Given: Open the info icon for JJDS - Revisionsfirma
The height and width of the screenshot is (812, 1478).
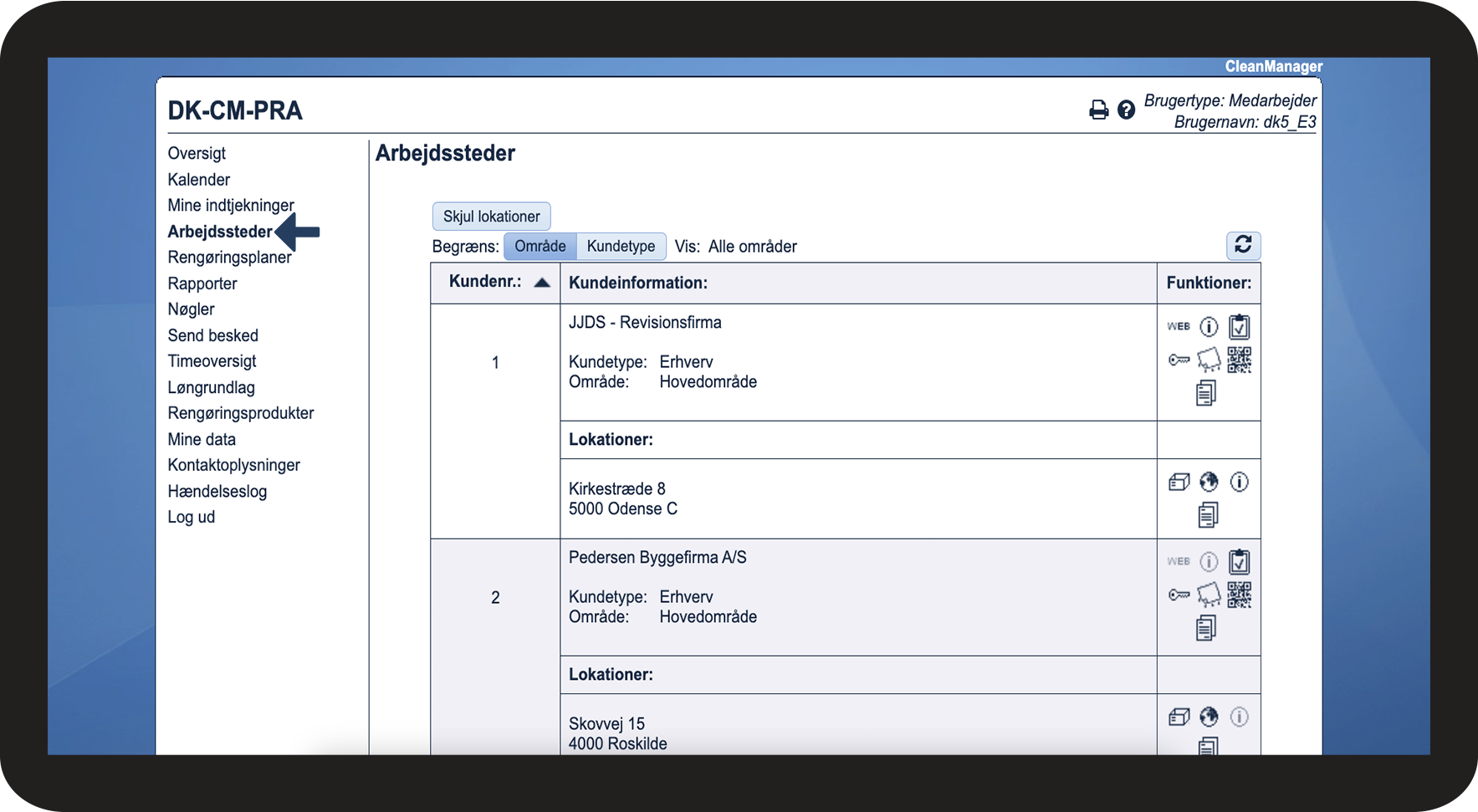Looking at the screenshot, I should 1209,326.
